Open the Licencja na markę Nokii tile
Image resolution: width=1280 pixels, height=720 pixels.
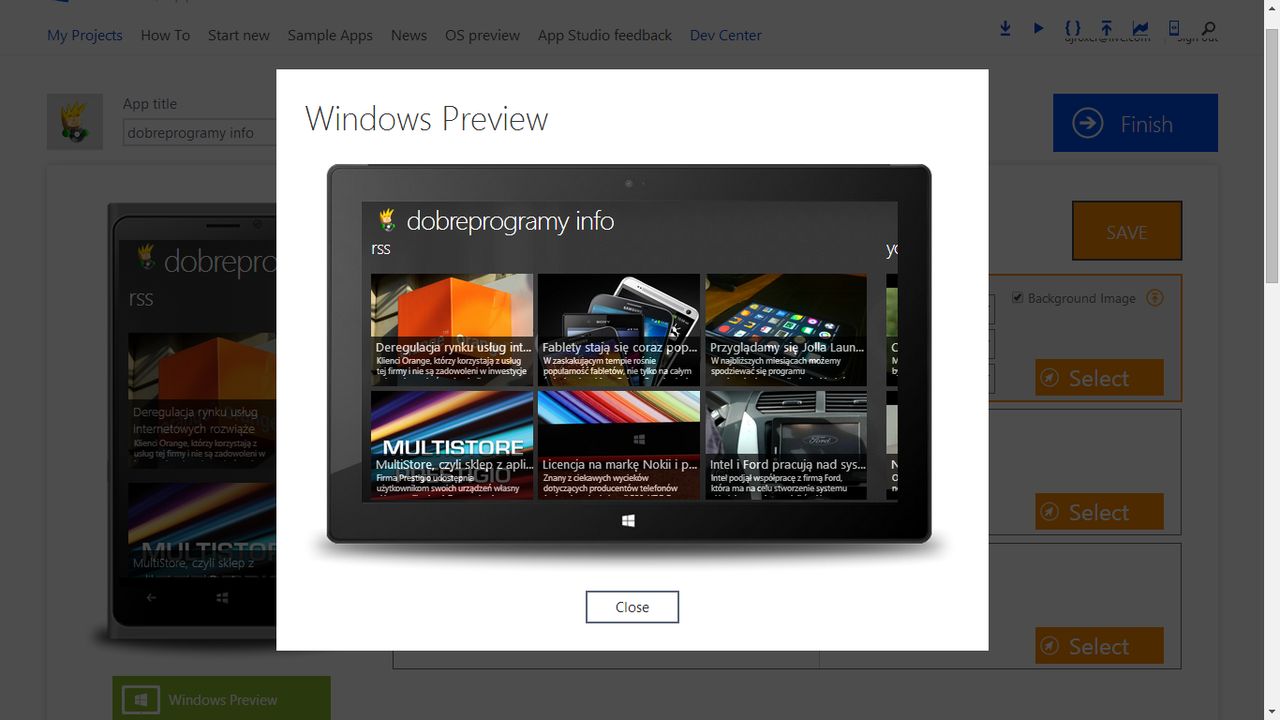(x=619, y=446)
